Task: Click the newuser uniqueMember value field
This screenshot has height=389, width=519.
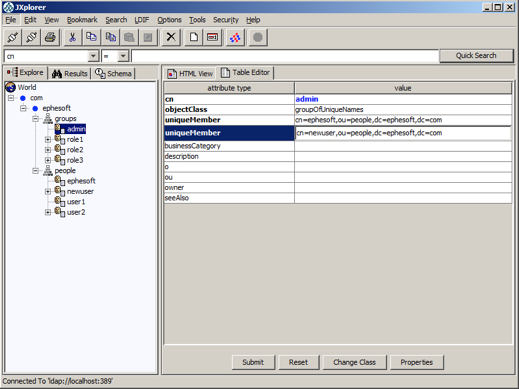Action: pyautogui.click(x=403, y=133)
